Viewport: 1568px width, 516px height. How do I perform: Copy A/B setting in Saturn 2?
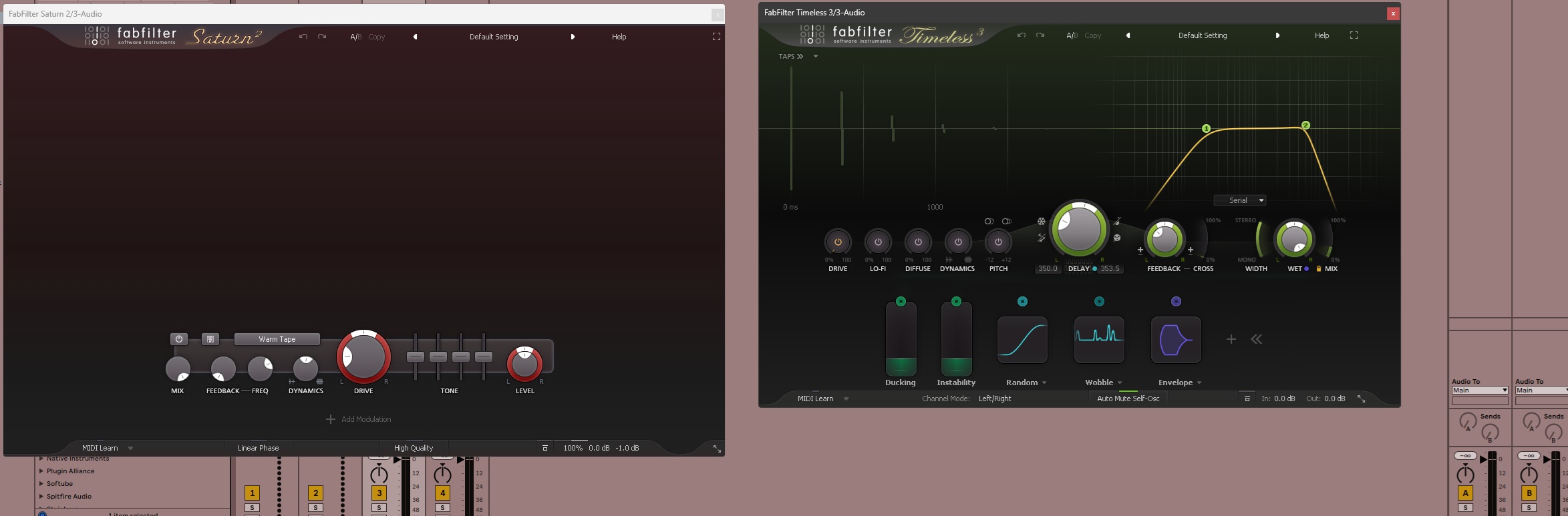click(377, 37)
